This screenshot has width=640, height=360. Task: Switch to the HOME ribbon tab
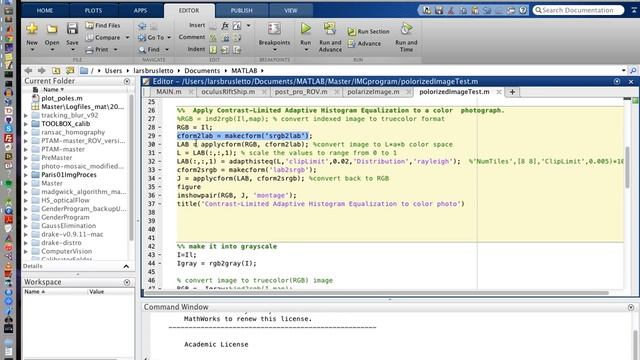pos(45,11)
